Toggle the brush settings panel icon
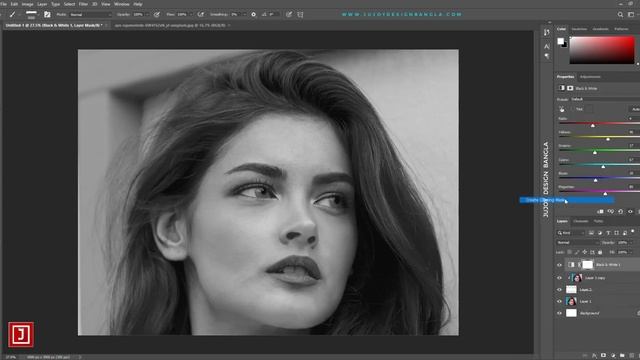Screen dimensions: 640x360 point(47,15)
